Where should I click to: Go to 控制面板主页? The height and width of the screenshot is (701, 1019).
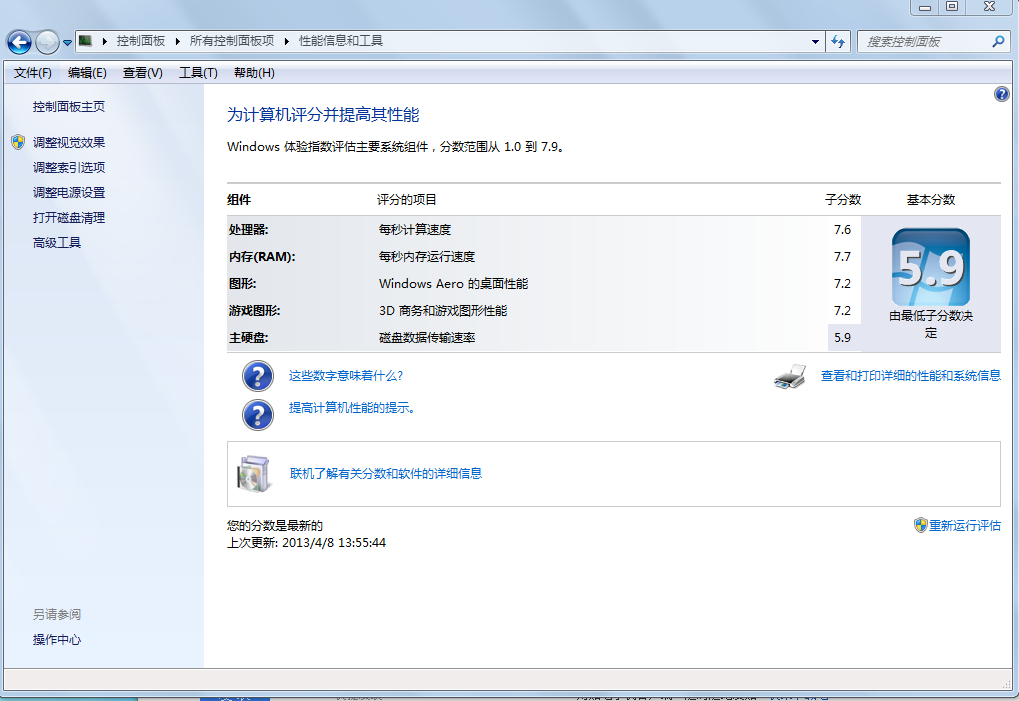point(69,107)
